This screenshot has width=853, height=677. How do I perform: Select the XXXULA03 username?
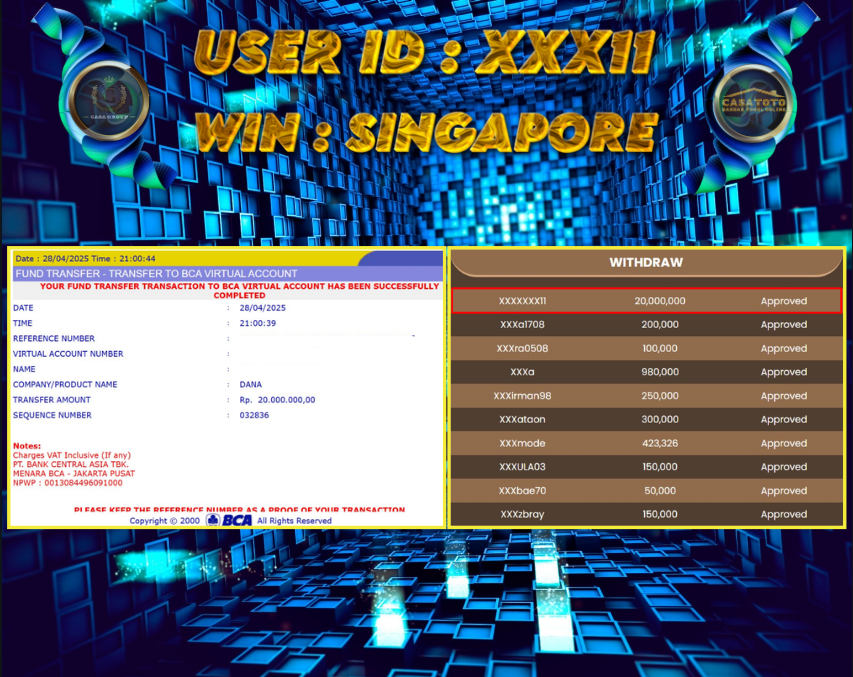point(523,467)
